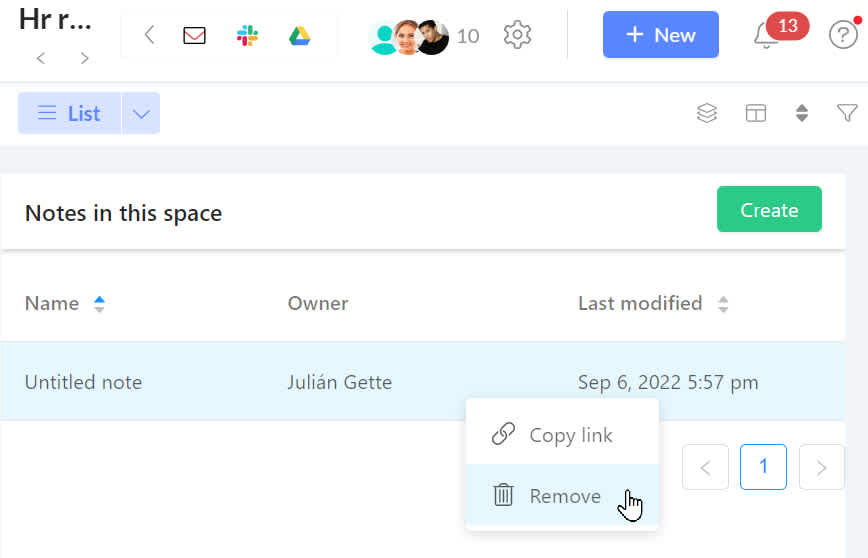This screenshot has width=868, height=558.
Task: Open the help question mark icon
Action: point(843,35)
